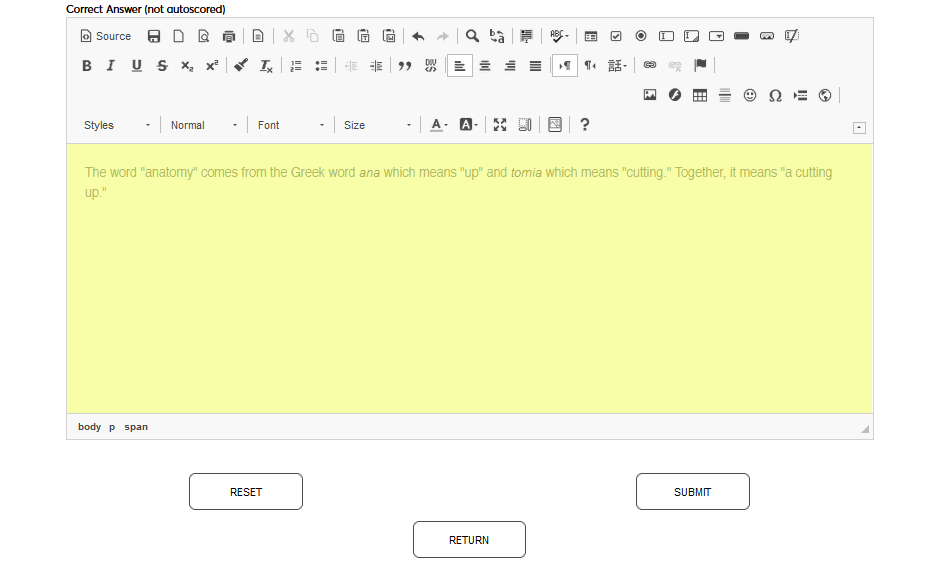Undo the last edit

(x=418, y=36)
